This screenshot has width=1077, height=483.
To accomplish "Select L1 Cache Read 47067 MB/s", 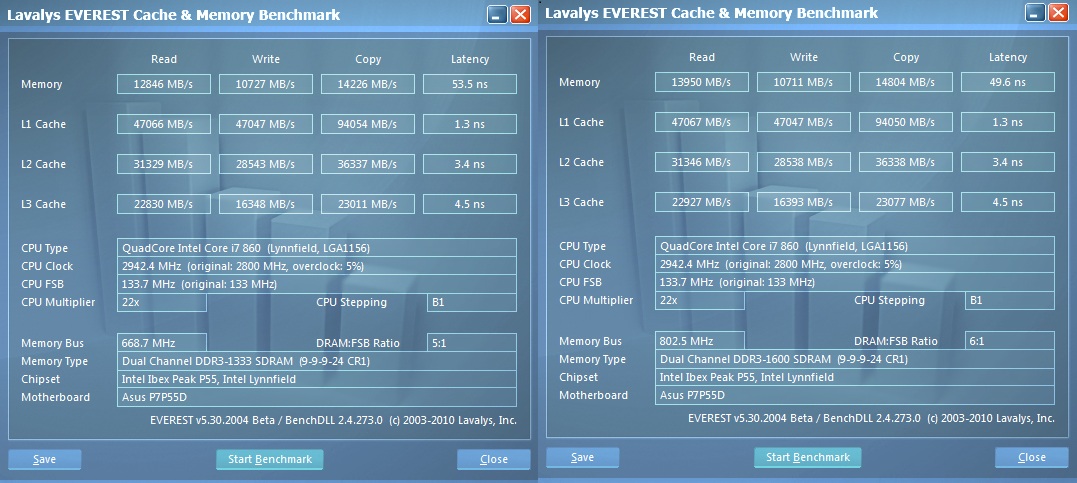I will tap(701, 122).
